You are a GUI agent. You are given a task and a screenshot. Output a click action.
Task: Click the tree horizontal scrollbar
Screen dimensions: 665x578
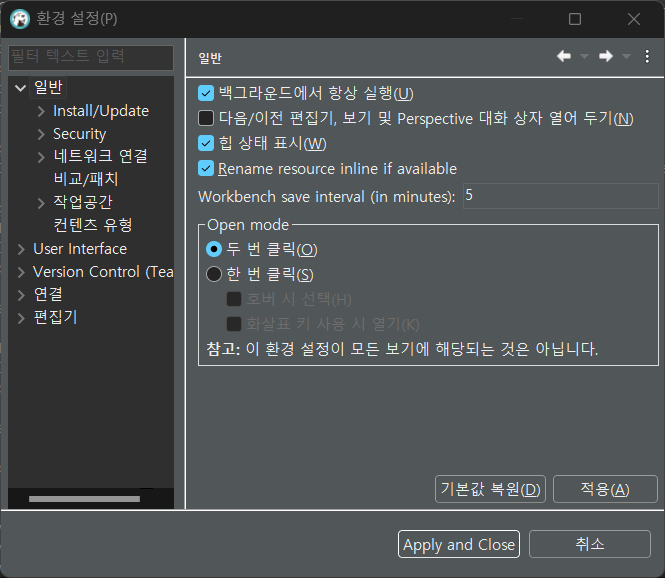84,499
